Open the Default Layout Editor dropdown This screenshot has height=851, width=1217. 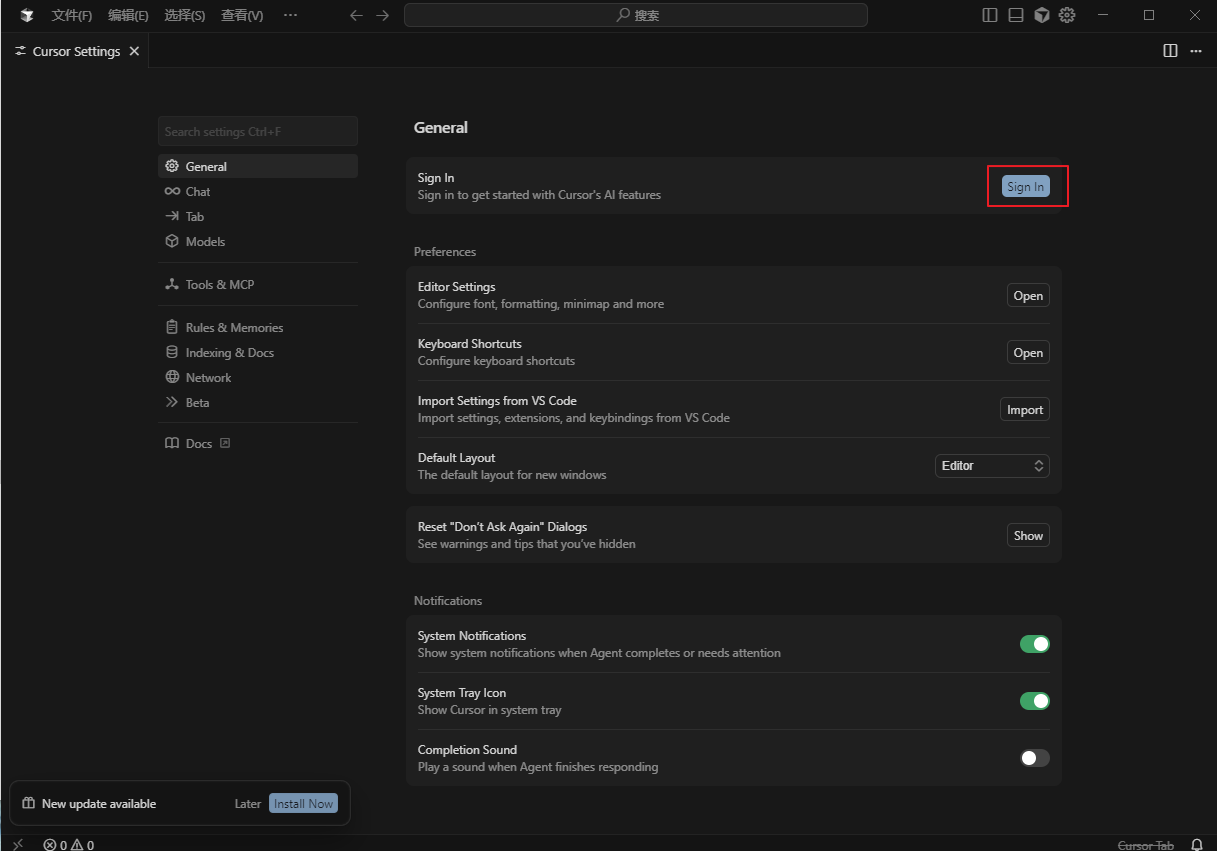point(992,465)
